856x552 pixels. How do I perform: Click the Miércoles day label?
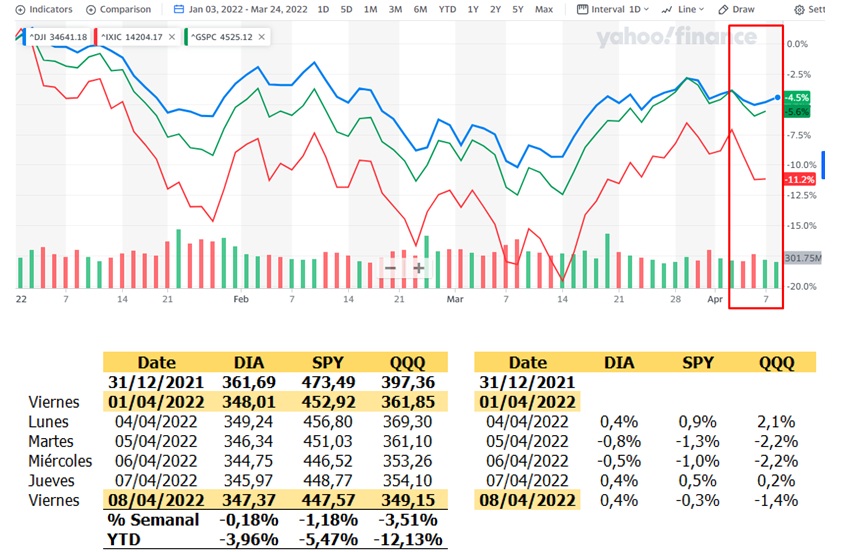tap(60, 461)
